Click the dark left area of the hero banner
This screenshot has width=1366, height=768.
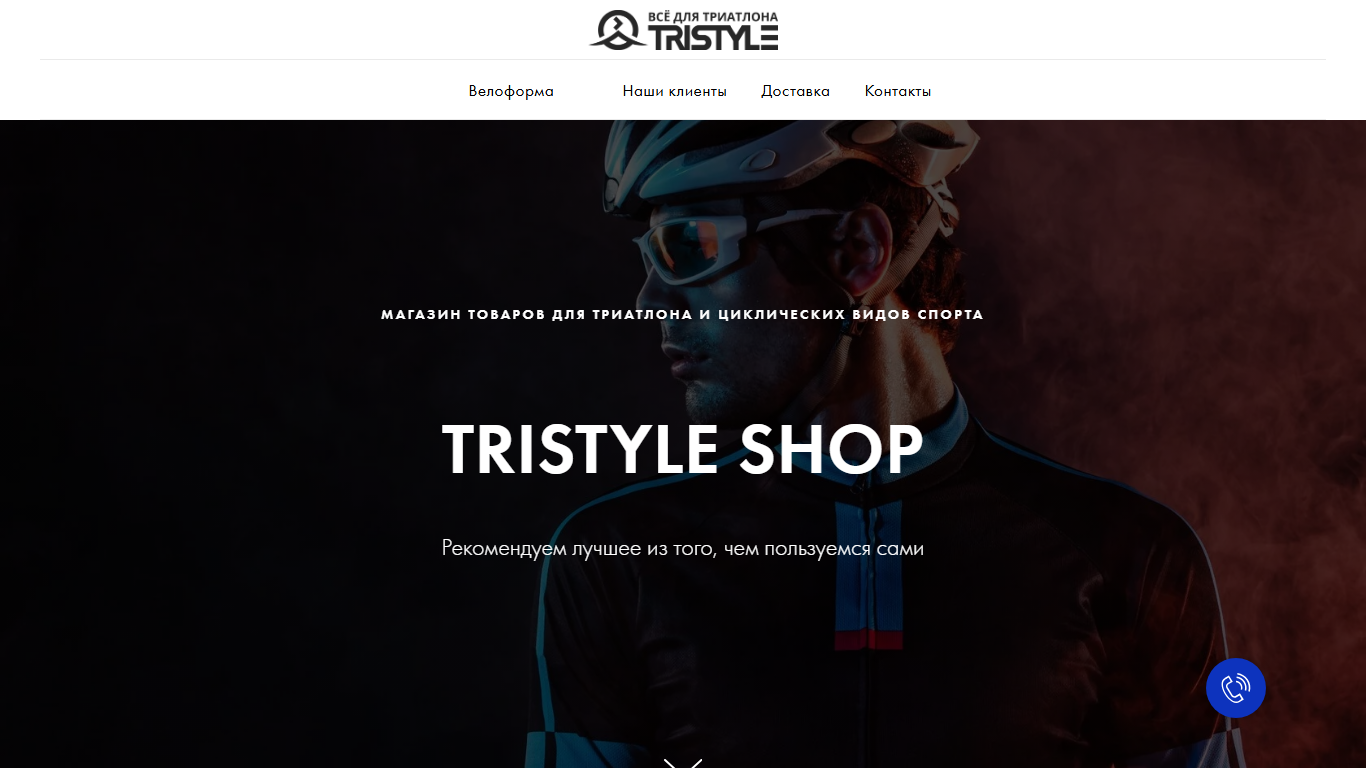click(x=200, y=450)
